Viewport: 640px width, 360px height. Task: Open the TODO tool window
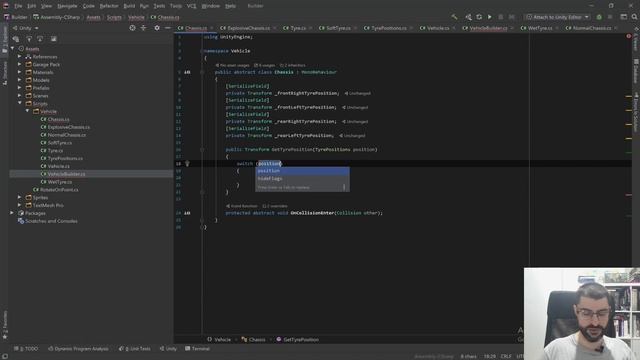(x=26, y=349)
